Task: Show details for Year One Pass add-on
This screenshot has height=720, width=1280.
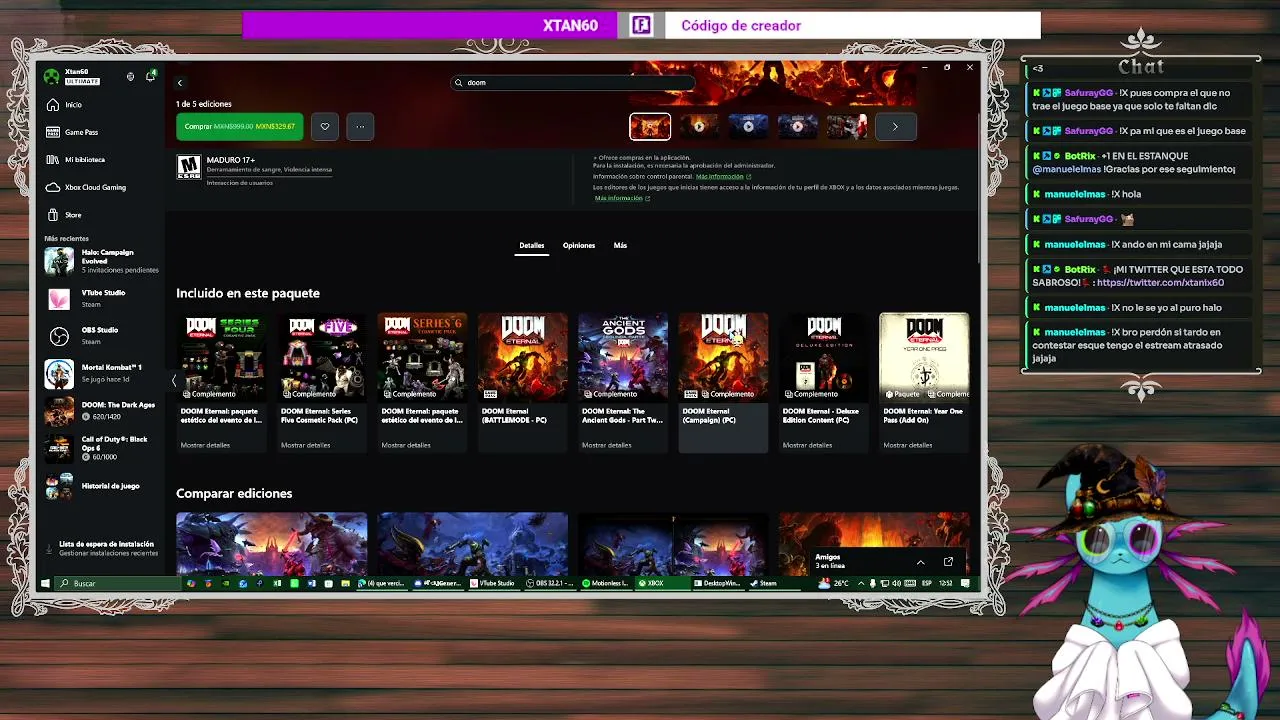Action: pos(908,445)
